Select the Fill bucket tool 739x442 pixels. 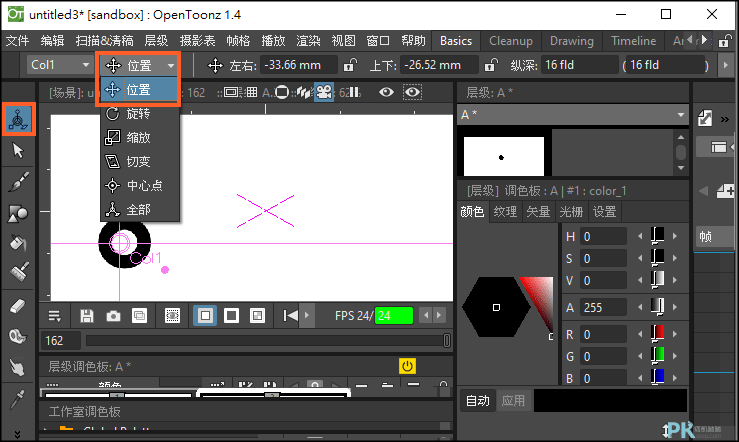18,243
